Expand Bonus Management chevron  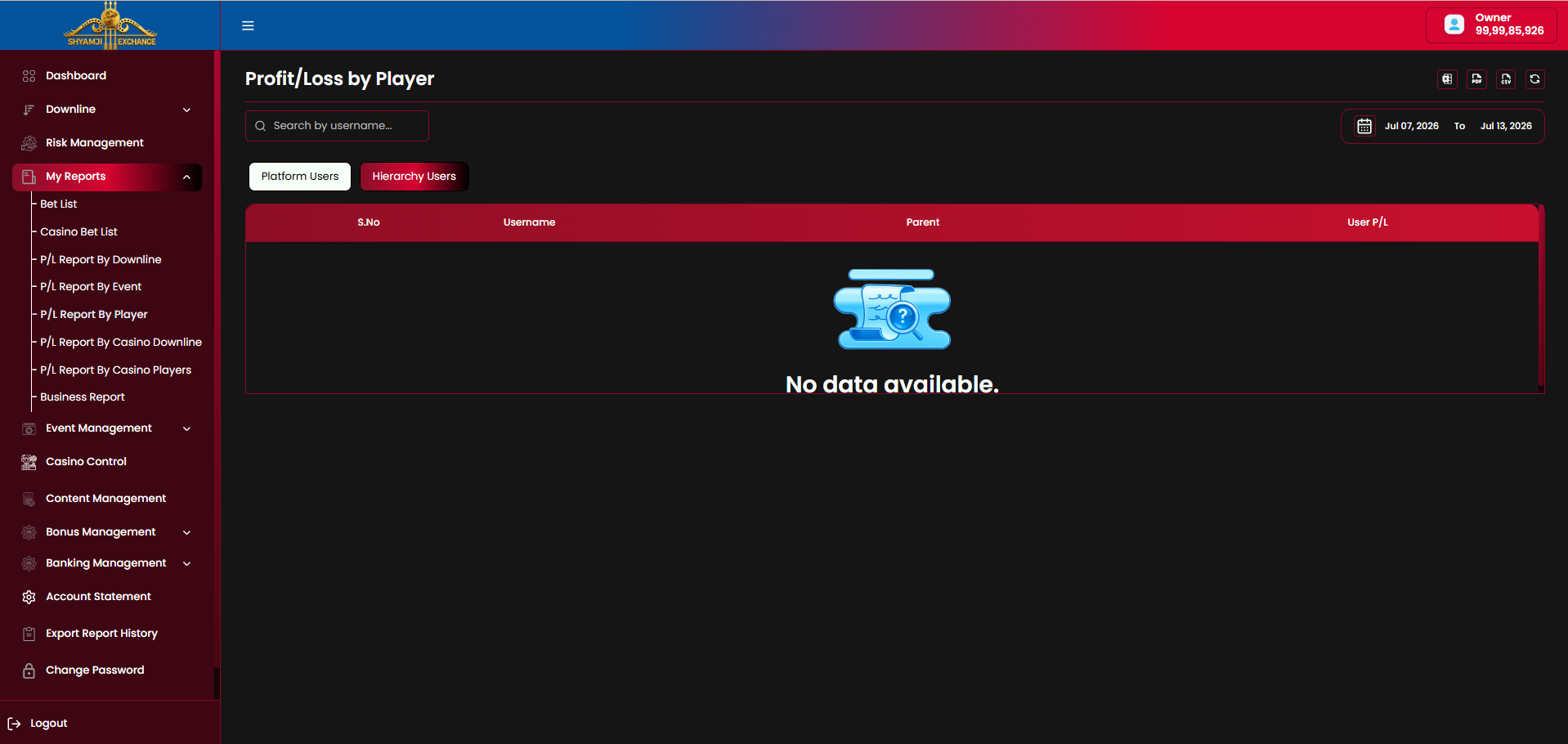186,532
